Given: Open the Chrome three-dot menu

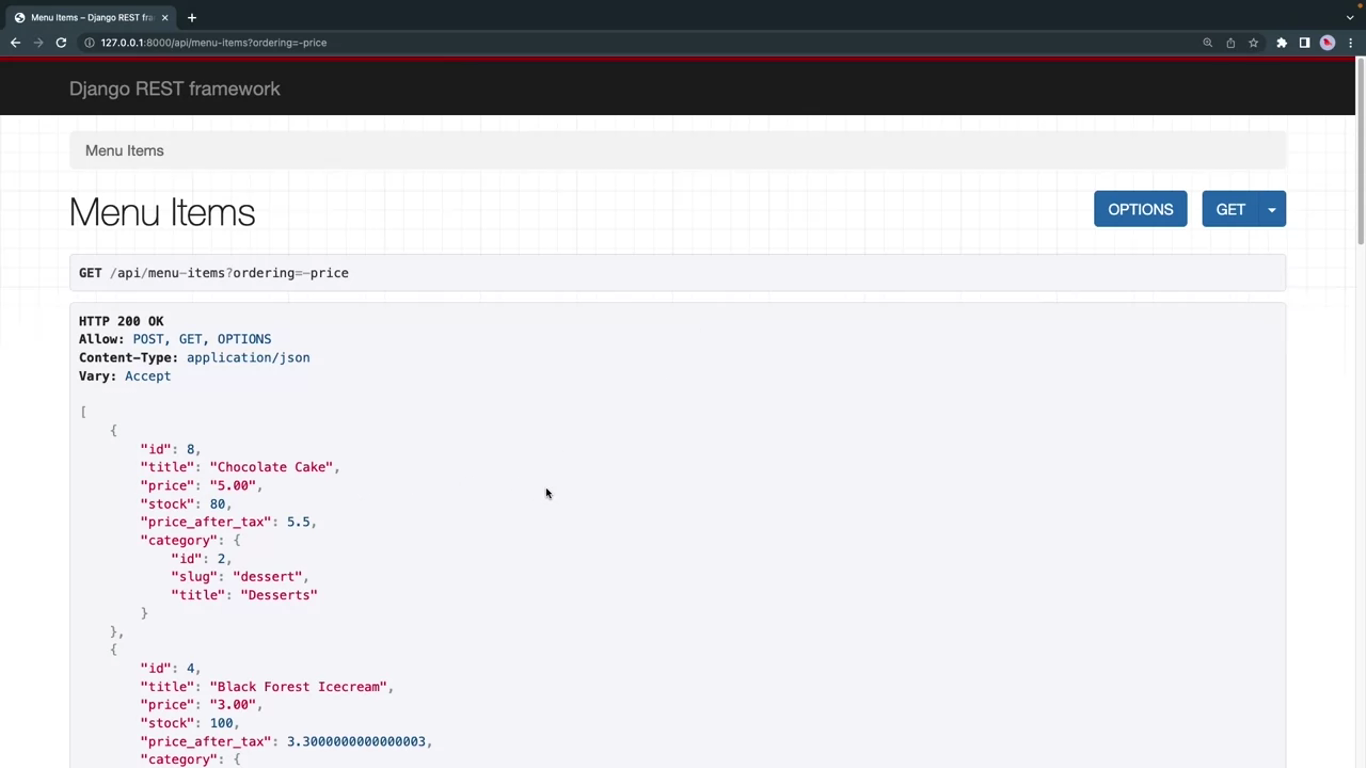Looking at the screenshot, I should (x=1350, y=43).
